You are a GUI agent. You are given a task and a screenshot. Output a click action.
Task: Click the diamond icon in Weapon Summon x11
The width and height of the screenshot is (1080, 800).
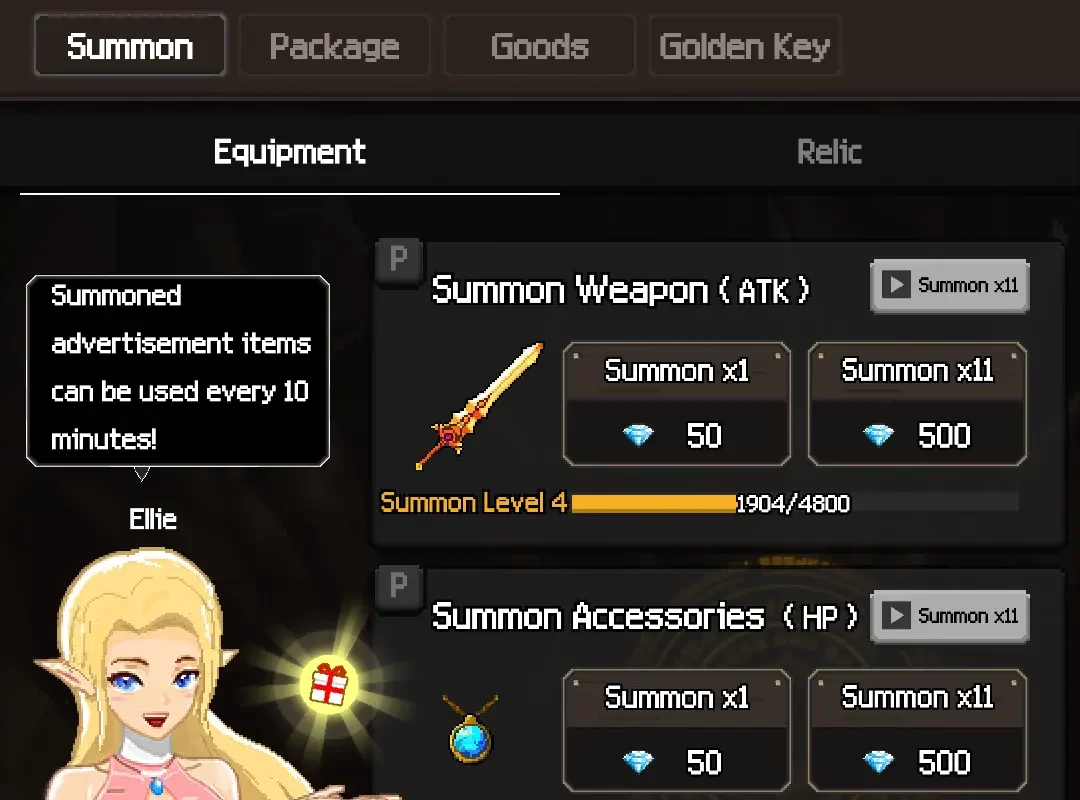click(x=878, y=435)
